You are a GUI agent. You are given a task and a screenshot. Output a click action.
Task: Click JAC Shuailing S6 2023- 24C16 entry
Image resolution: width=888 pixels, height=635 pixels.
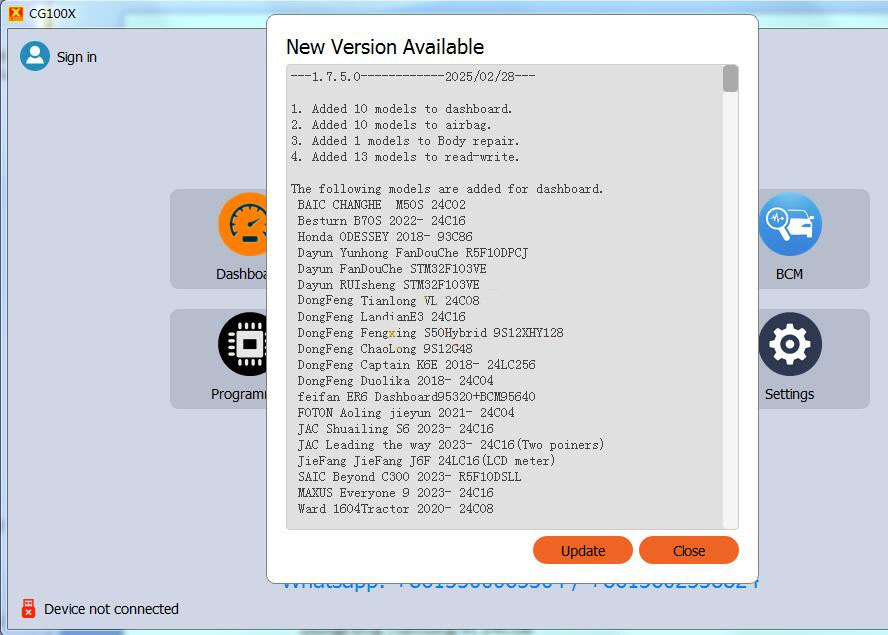point(395,429)
